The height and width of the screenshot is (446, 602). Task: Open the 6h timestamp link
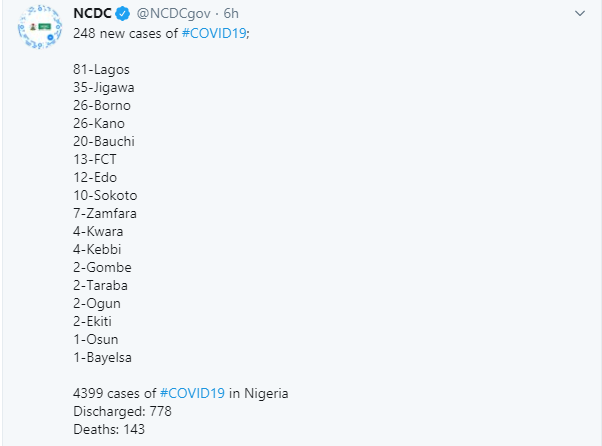click(231, 13)
